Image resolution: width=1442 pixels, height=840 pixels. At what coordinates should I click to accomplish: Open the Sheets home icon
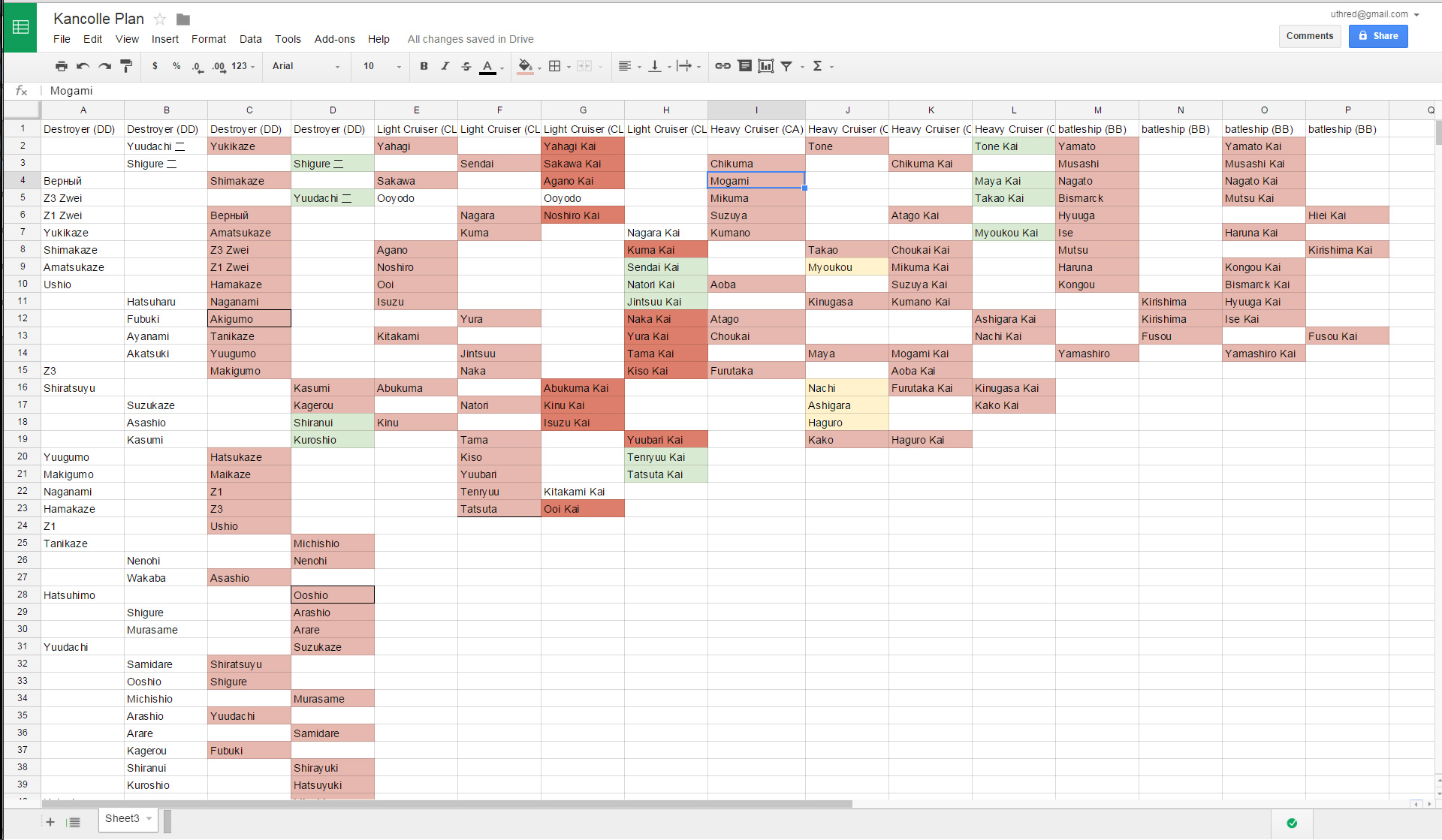20,27
